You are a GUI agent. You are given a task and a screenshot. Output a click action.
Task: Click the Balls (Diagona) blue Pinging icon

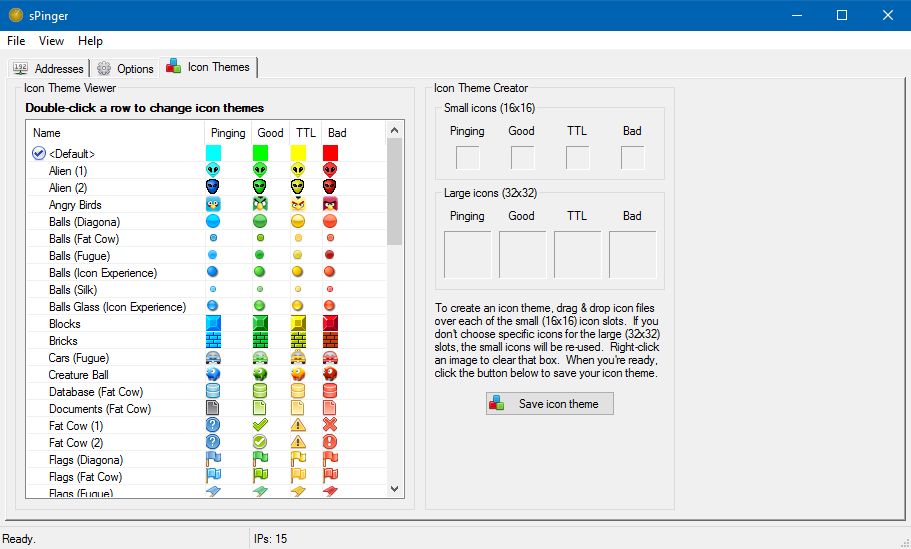(x=213, y=221)
